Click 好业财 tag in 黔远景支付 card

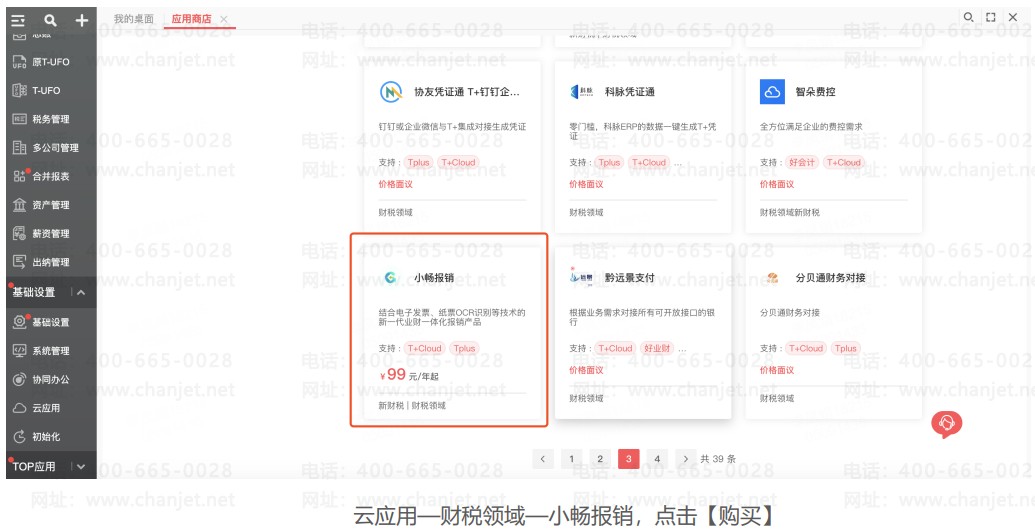pyautogui.click(x=657, y=349)
